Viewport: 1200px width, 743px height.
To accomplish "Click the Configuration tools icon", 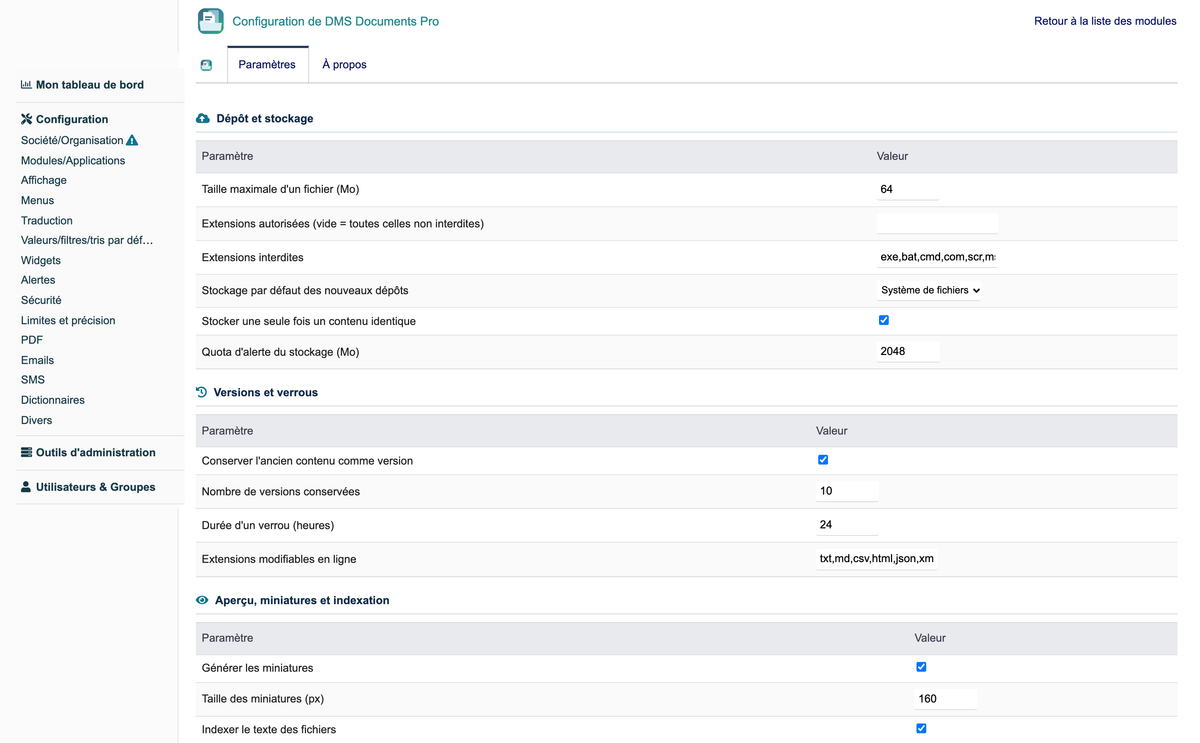I will click(x=26, y=119).
